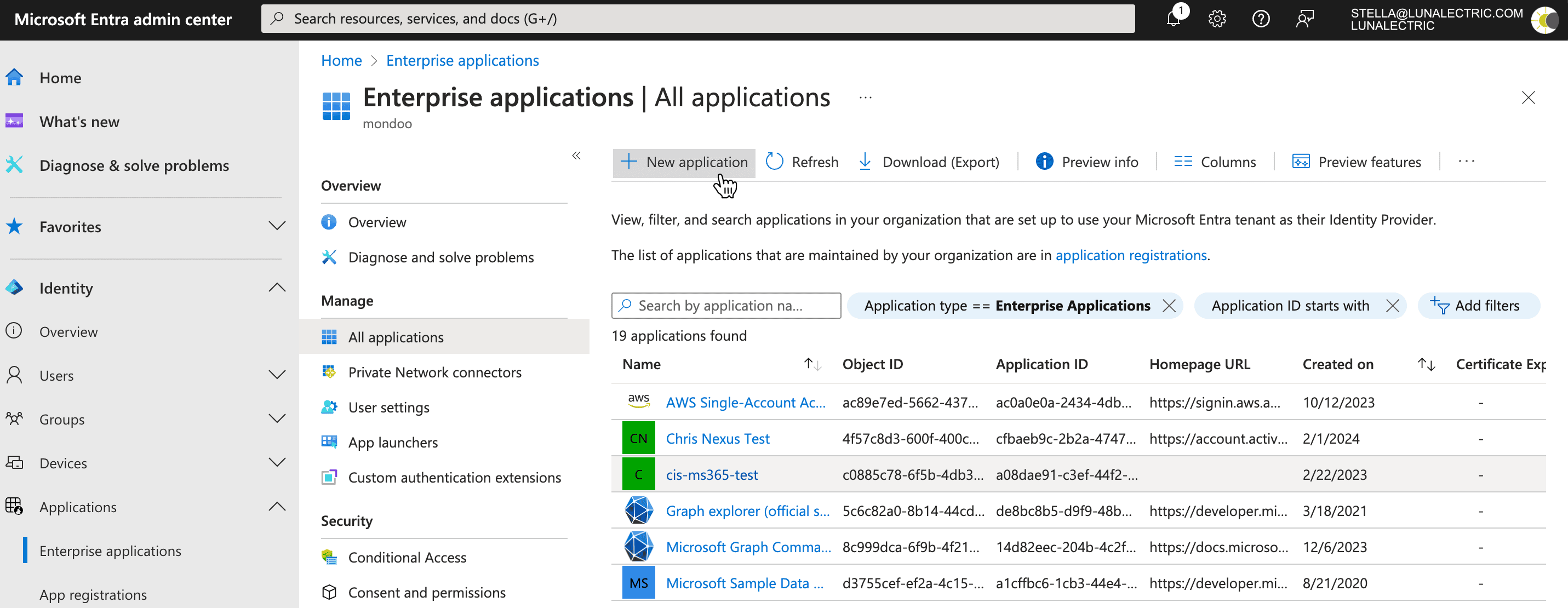Focus the top resources search bar
Image resolution: width=1568 pixels, height=608 pixels.
697,19
